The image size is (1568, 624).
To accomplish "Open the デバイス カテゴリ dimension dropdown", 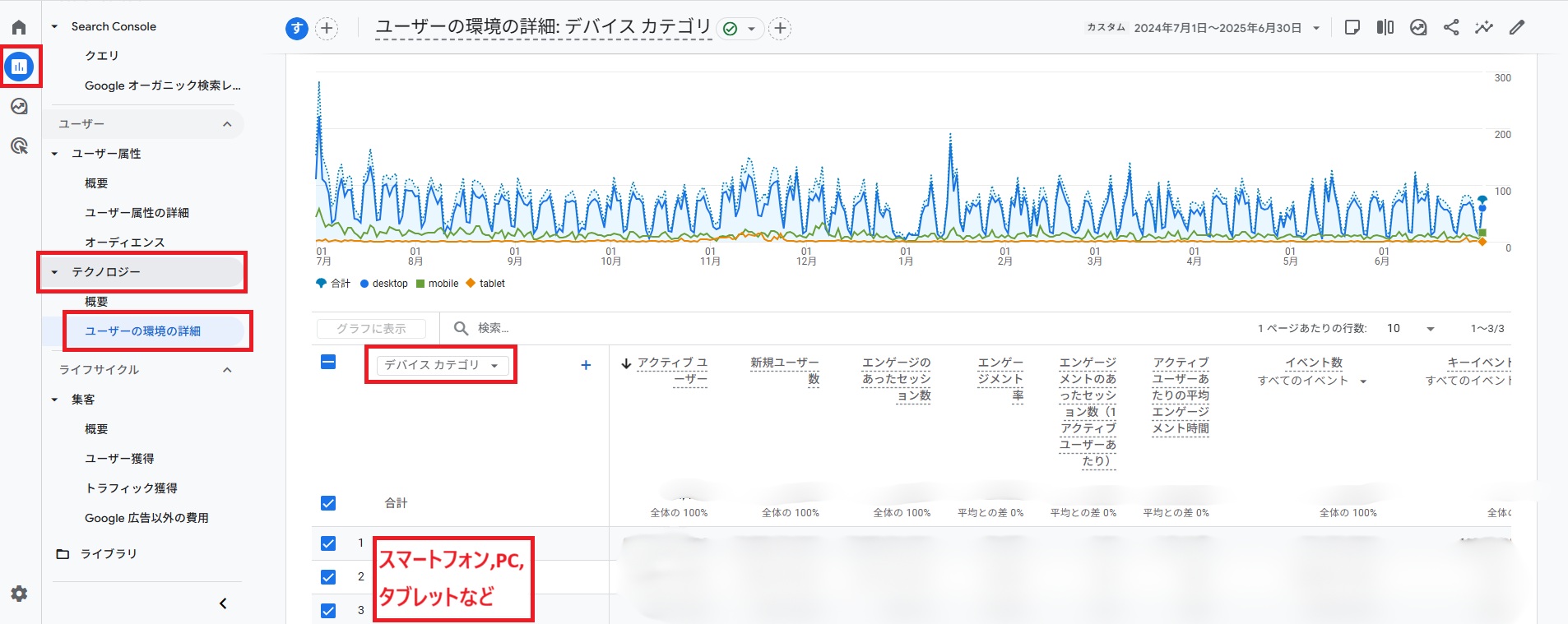I will (x=442, y=365).
